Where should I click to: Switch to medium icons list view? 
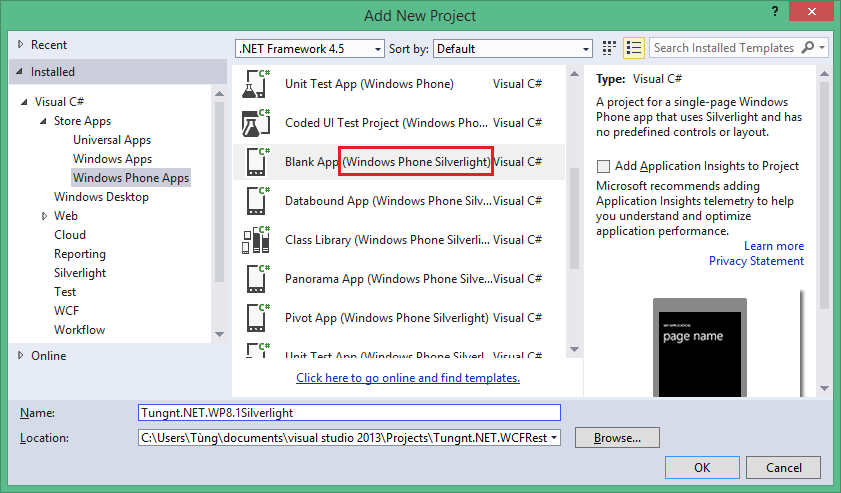(x=633, y=48)
